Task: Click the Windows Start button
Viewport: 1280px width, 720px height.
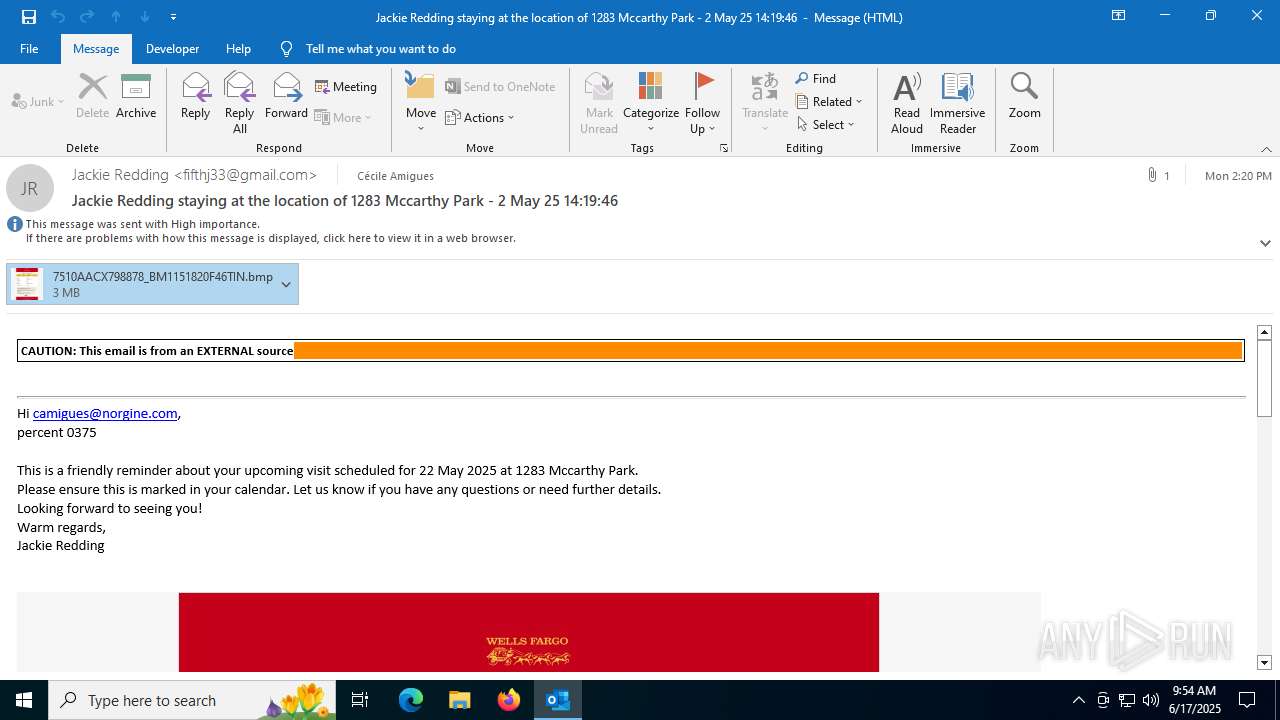Action: click(24, 700)
